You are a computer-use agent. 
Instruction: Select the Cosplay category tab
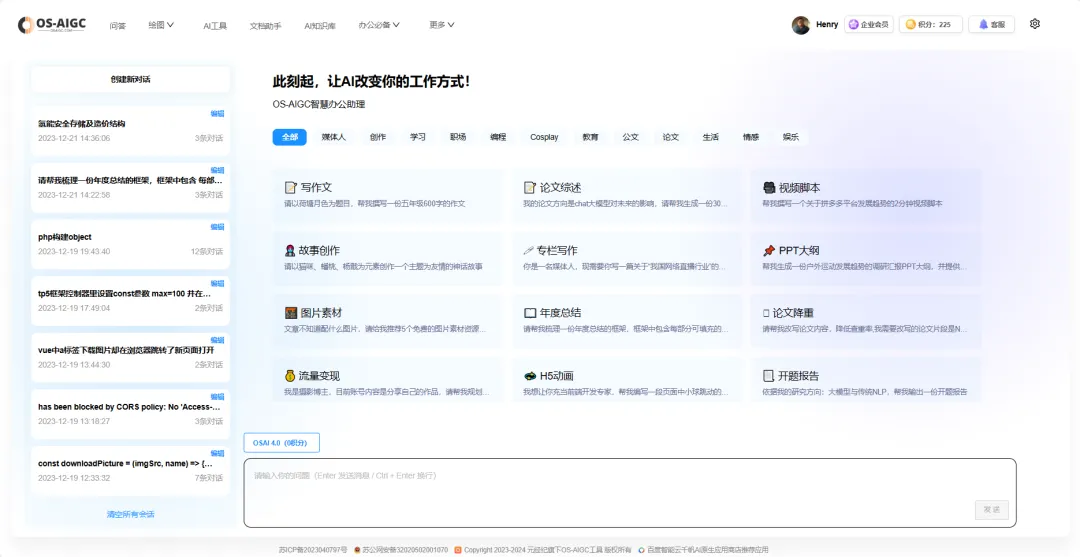[x=544, y=137]
